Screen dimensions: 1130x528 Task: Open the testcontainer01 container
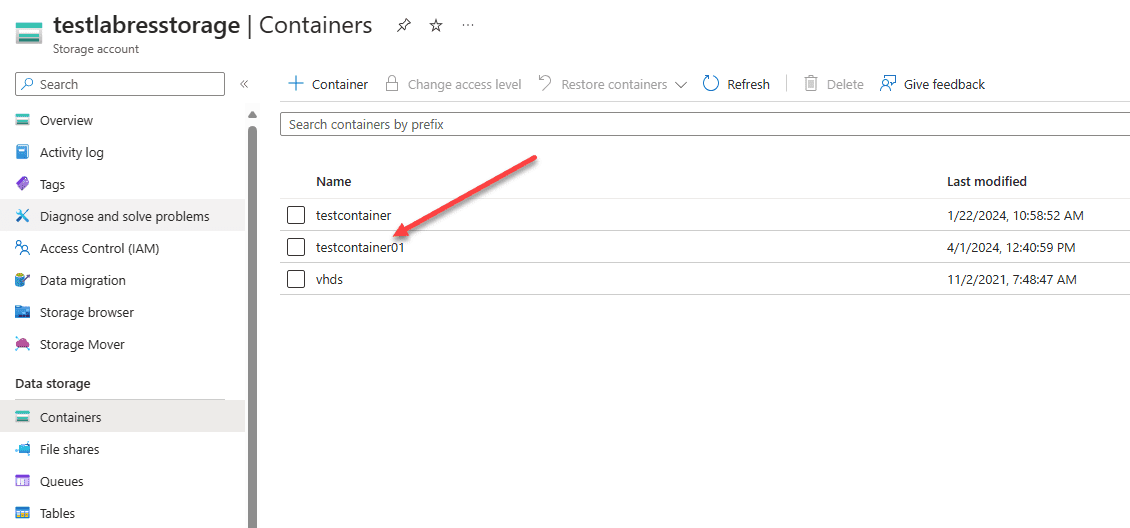pos(360,247)
